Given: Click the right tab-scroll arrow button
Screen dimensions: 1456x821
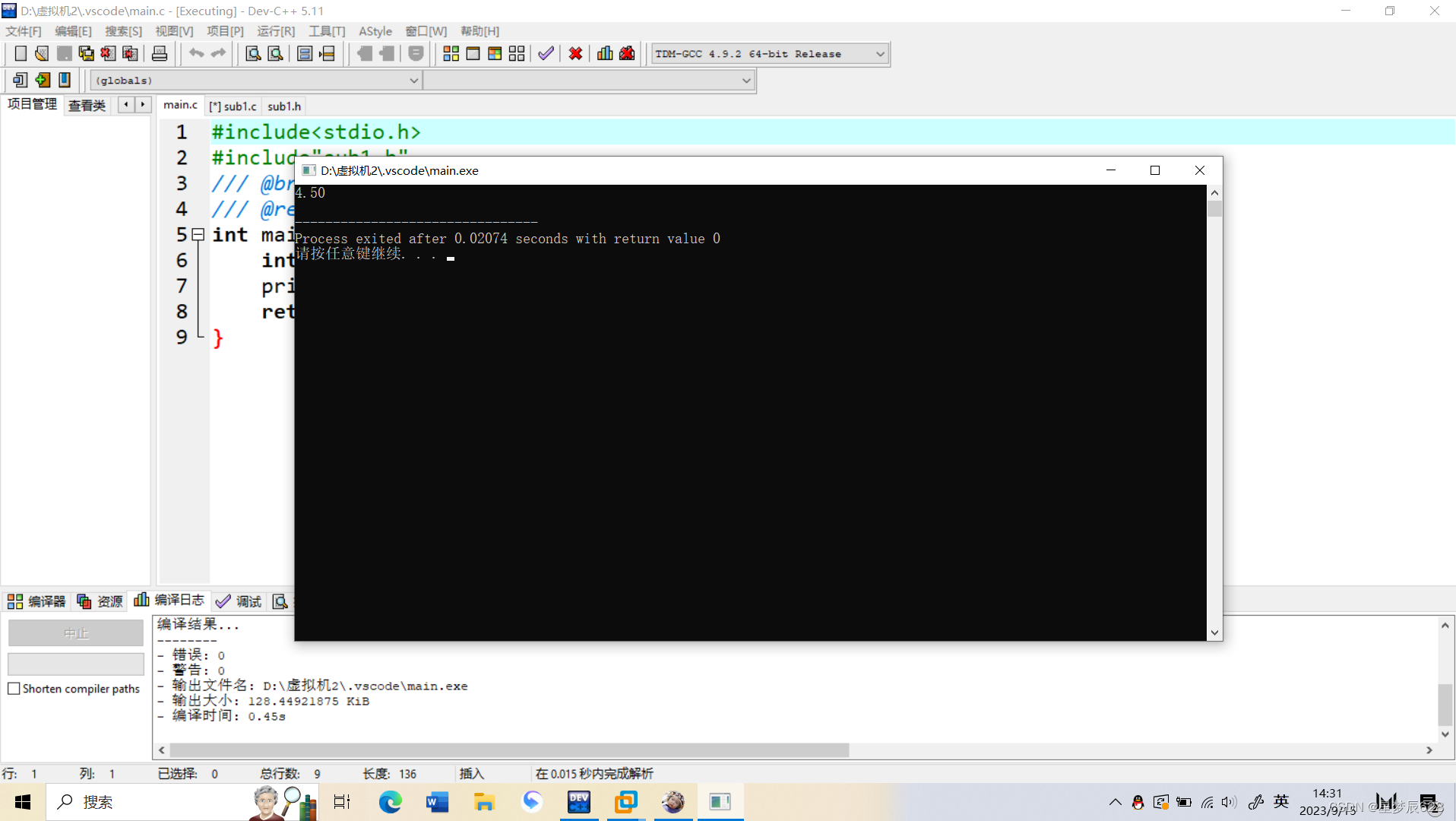Looking at the screenshot, I should [142, 104].
